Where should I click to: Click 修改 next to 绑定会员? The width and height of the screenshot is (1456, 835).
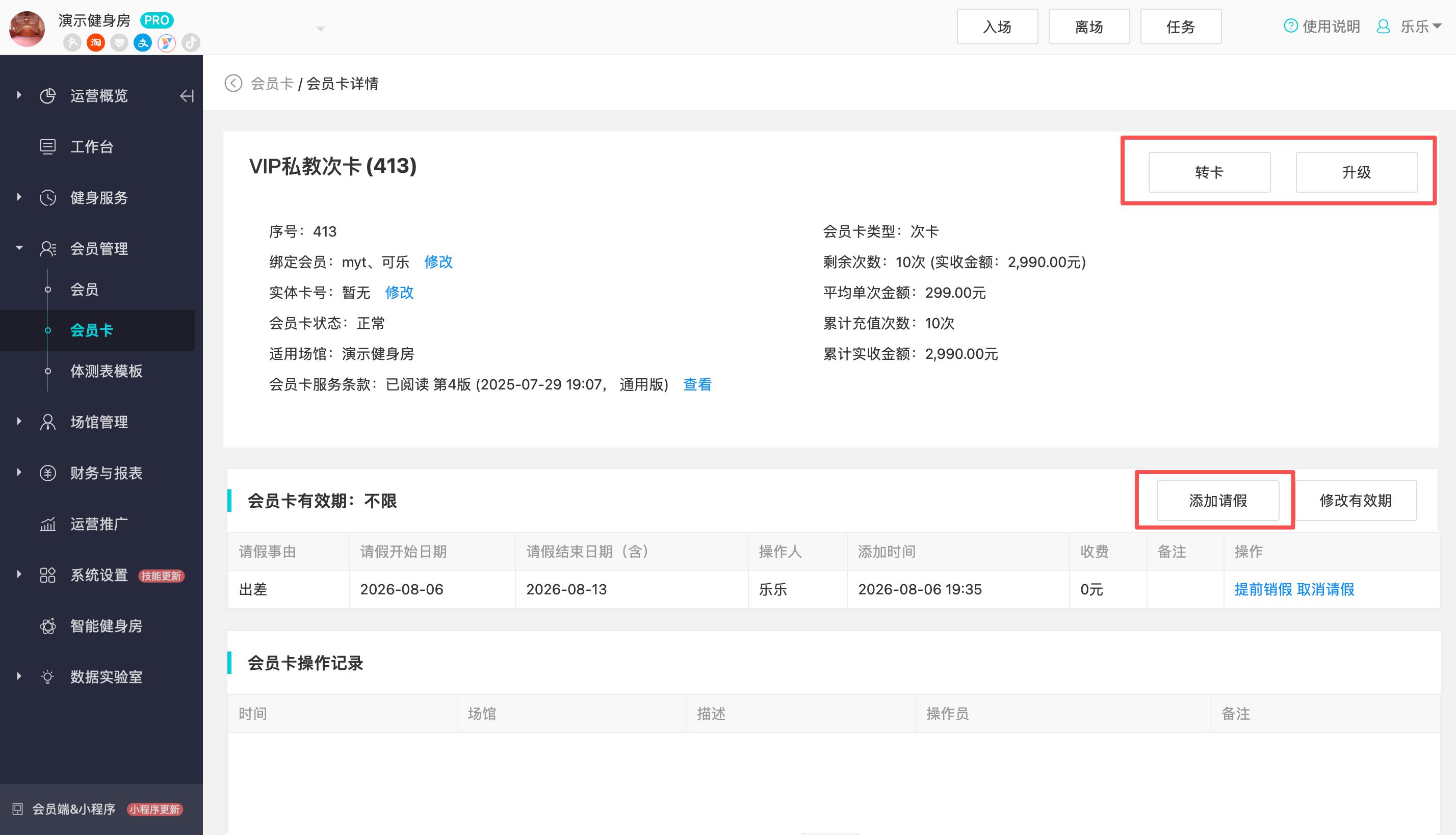(x=438, y=262)
